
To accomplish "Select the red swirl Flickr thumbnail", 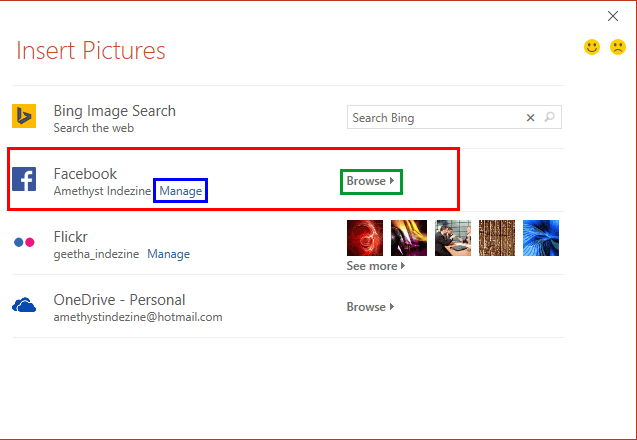I will [x=365, y=238].
